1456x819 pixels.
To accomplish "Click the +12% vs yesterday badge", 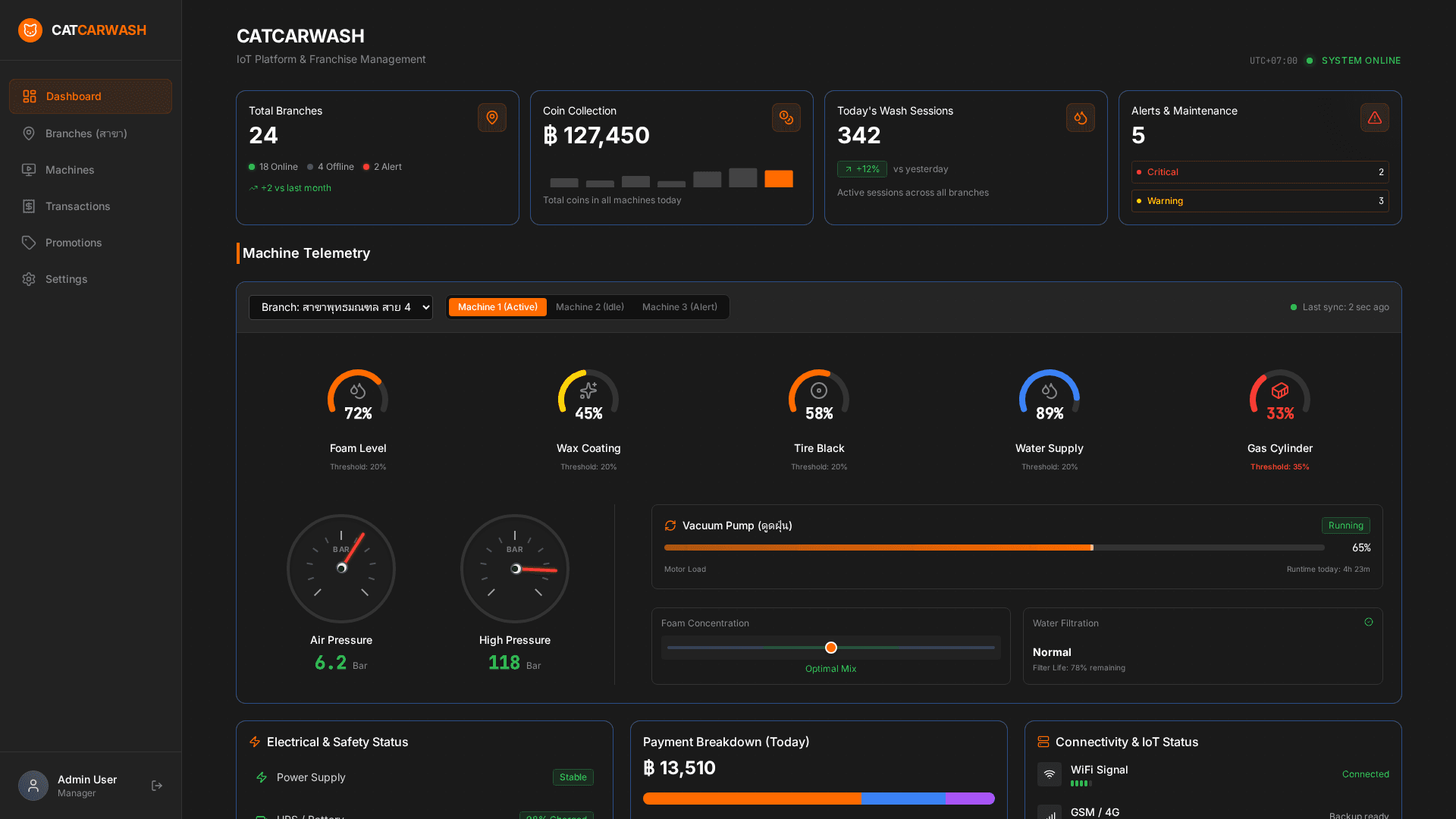I will 861,169.
